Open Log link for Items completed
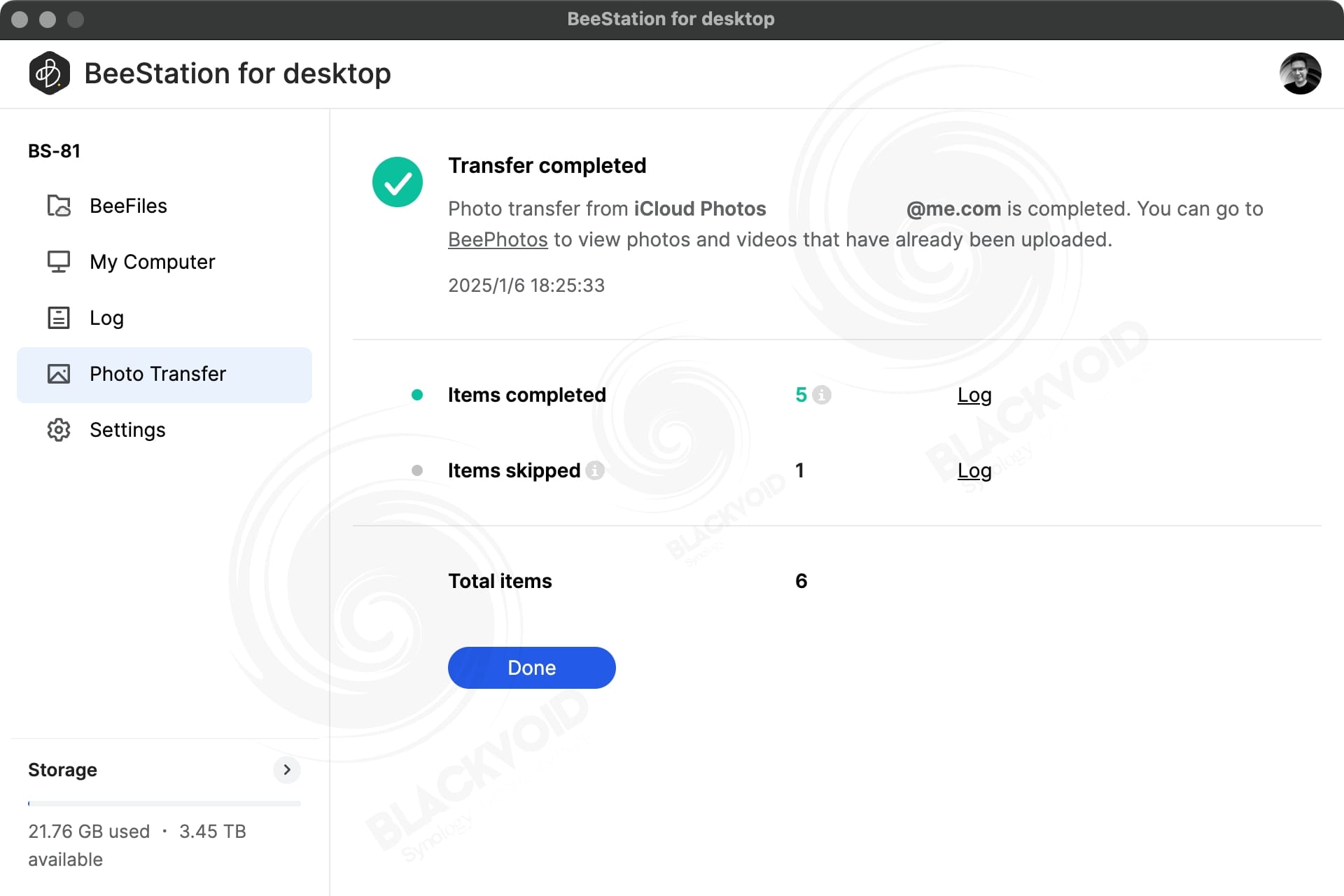Image resolution: width=1344 pixels, height=896 pixels. (x=974, y=395)
